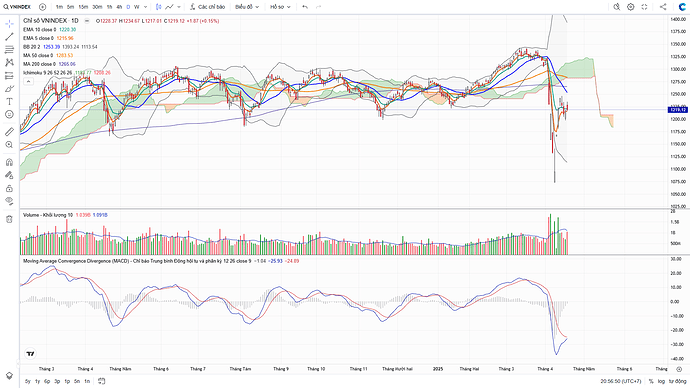Viewport: 690px width, 388px height.
Task: Select the pattern drawing tool
Action: click(9, 62)
